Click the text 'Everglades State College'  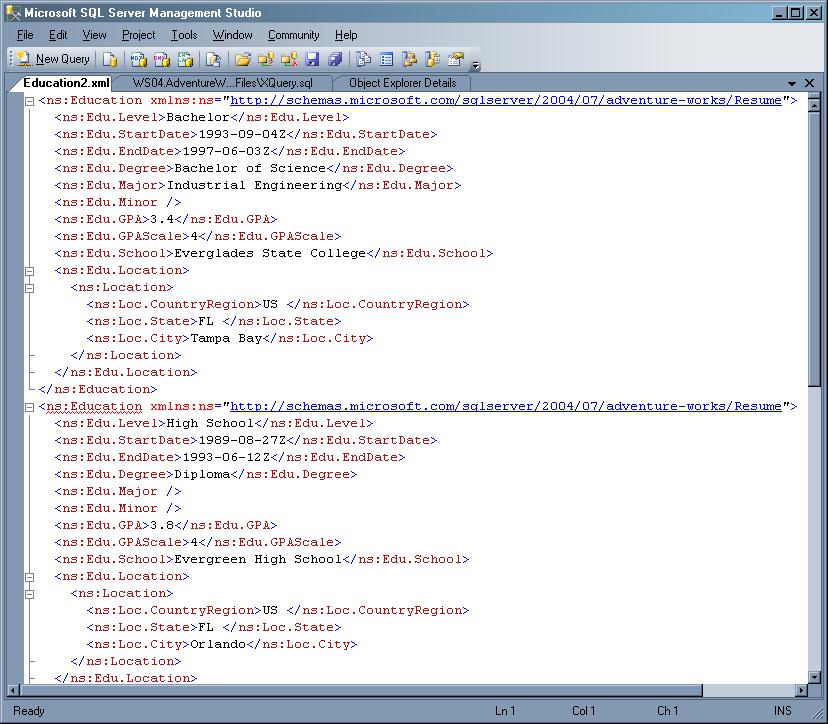(270, 253)
